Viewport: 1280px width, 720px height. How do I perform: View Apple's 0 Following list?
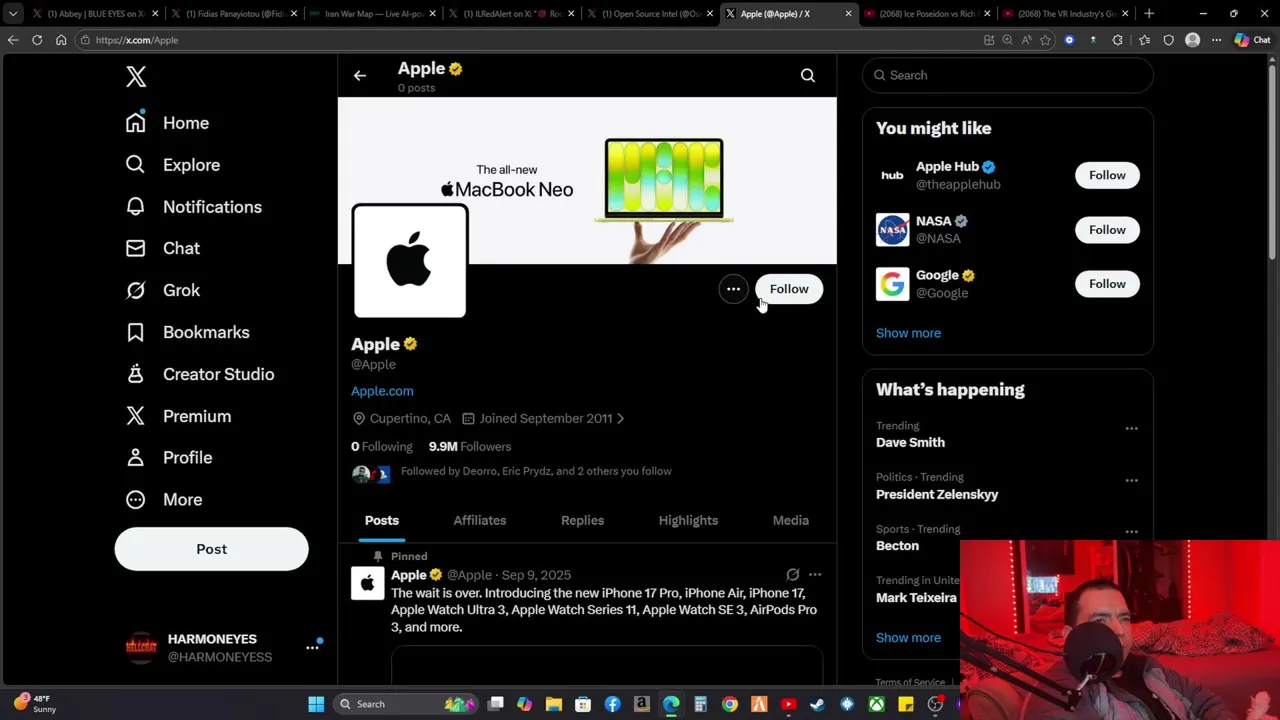(x=381, y=447)
